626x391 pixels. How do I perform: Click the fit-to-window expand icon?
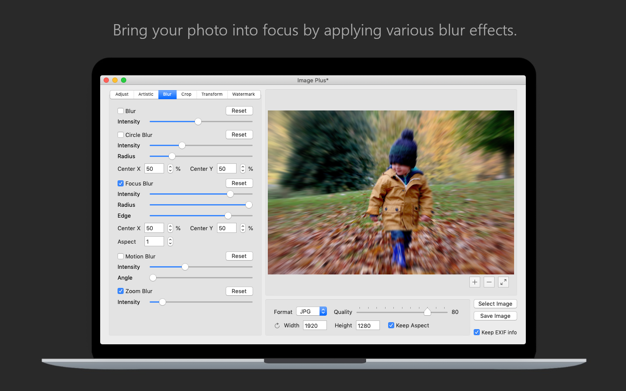503,282
